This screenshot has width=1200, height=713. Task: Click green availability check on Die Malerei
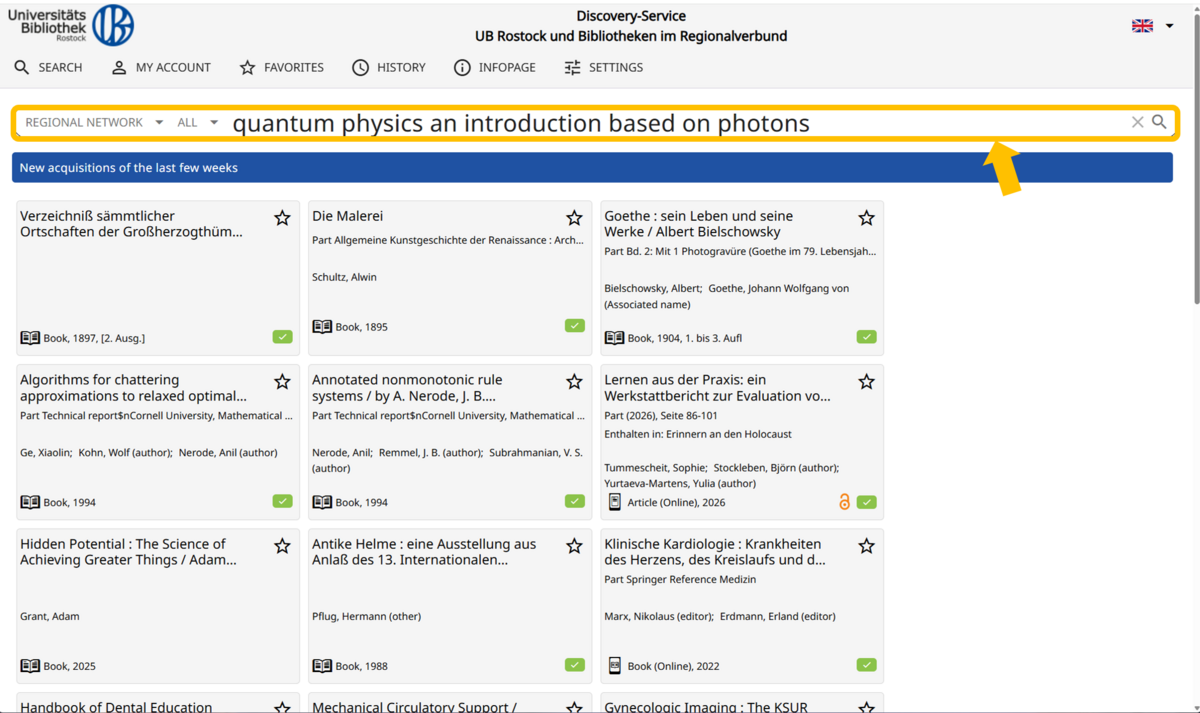coord(574,326)
